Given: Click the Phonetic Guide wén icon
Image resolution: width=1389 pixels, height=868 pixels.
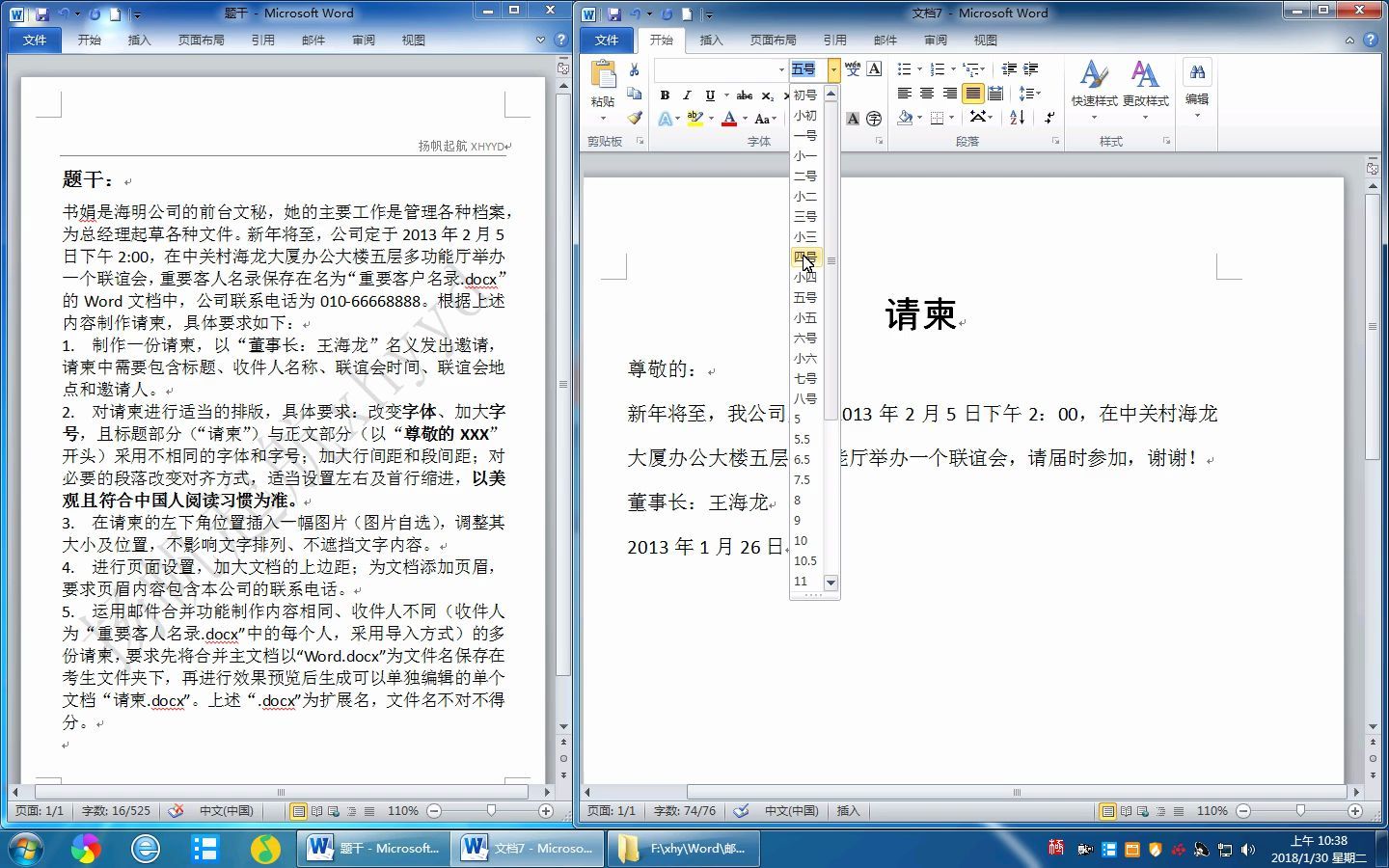Looking at the screenshot, I should coord(853,68).
